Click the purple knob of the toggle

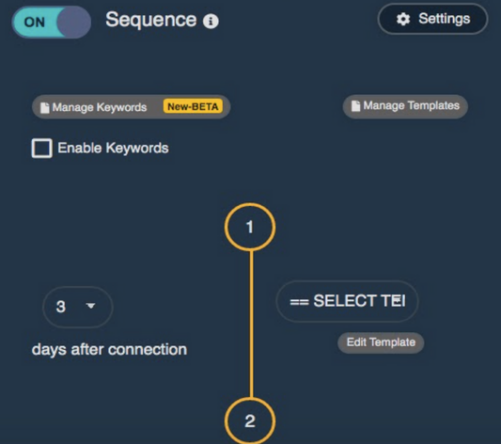pos(74,22)
